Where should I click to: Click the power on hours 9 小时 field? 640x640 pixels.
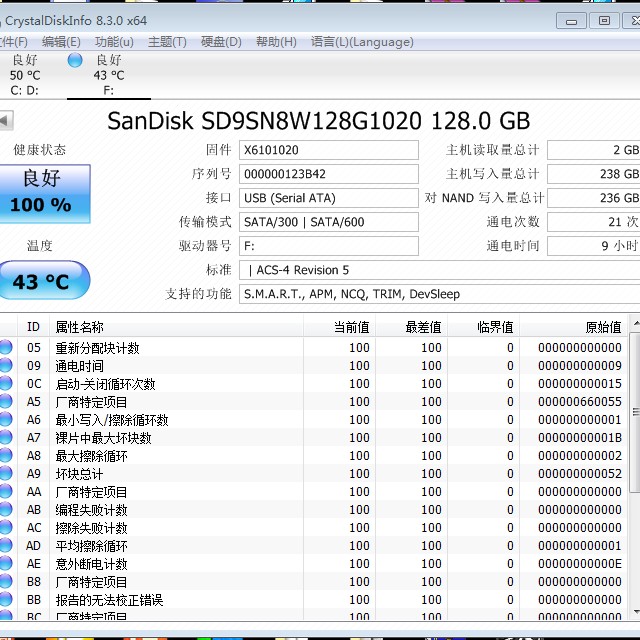593,246
